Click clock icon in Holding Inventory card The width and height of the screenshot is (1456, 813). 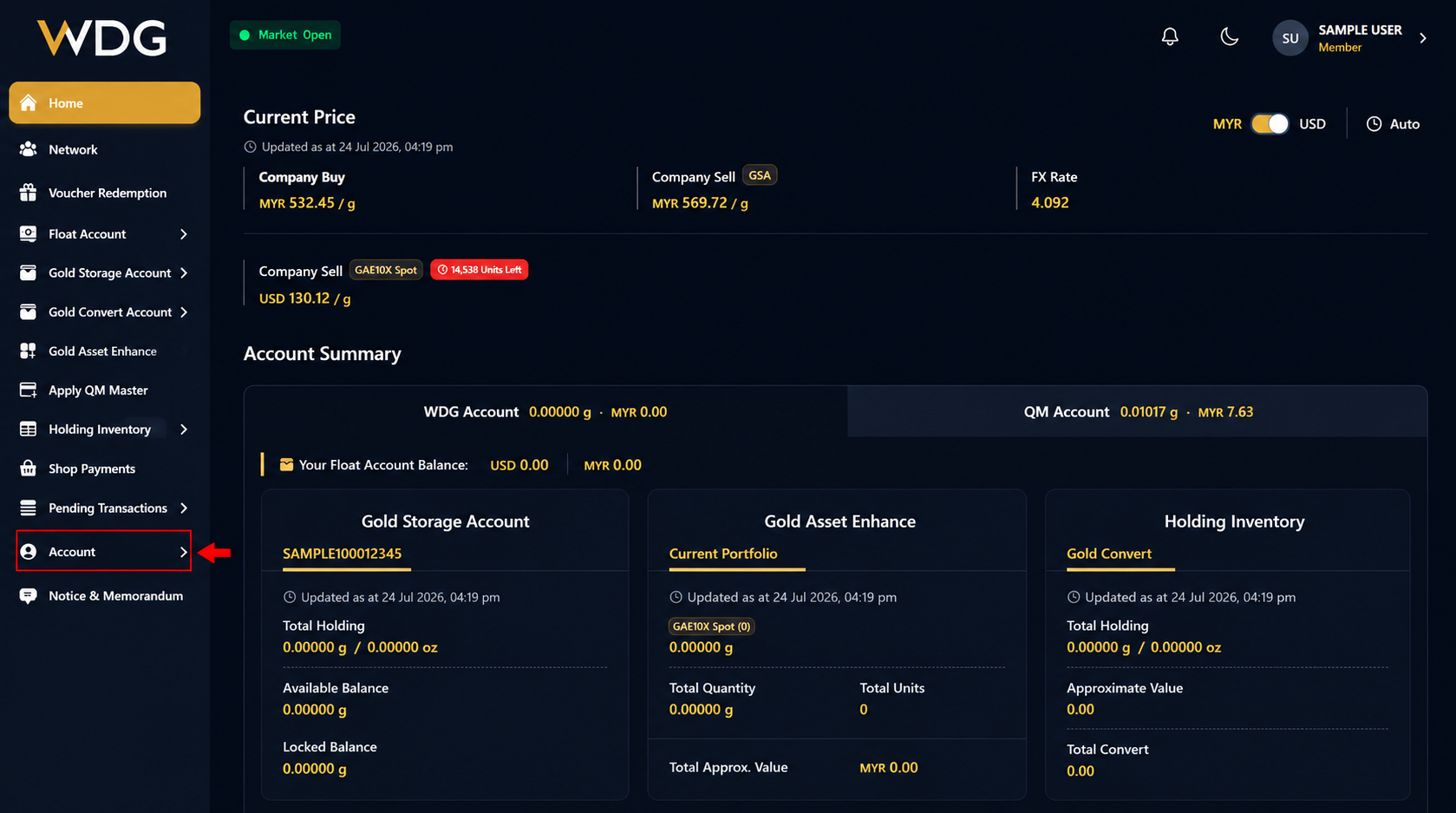[x=1074, y=597]
